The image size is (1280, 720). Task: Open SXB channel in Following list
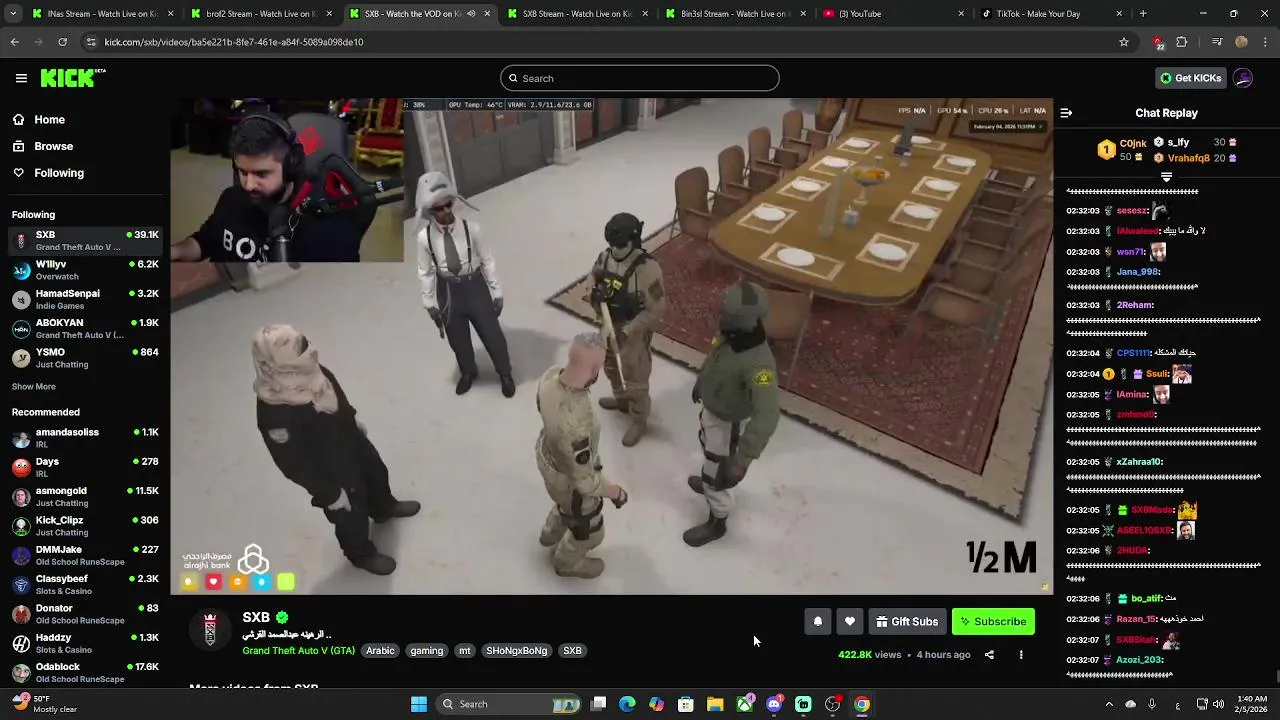point(85,241)
